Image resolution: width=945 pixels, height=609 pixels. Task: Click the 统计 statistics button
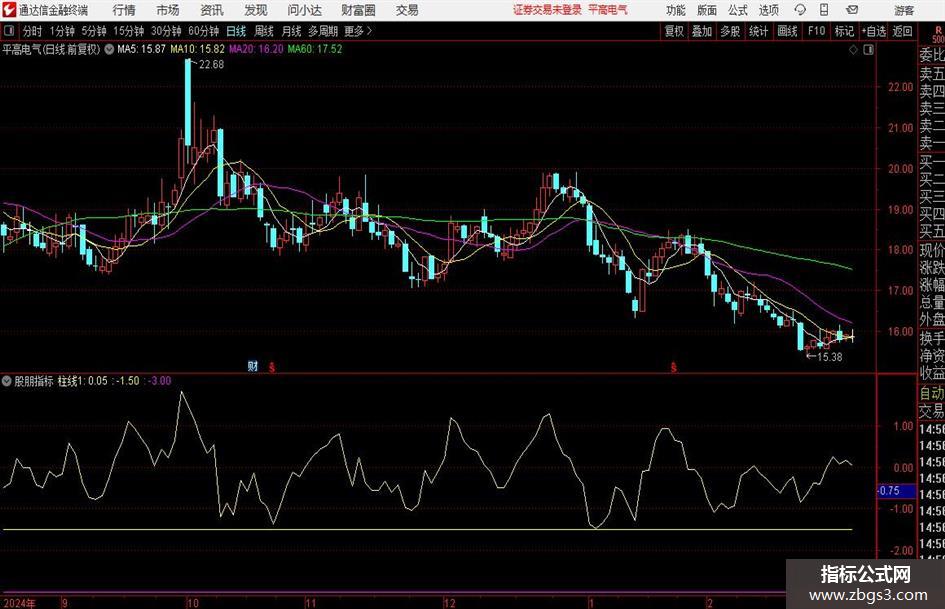click(x=758, y=31)
